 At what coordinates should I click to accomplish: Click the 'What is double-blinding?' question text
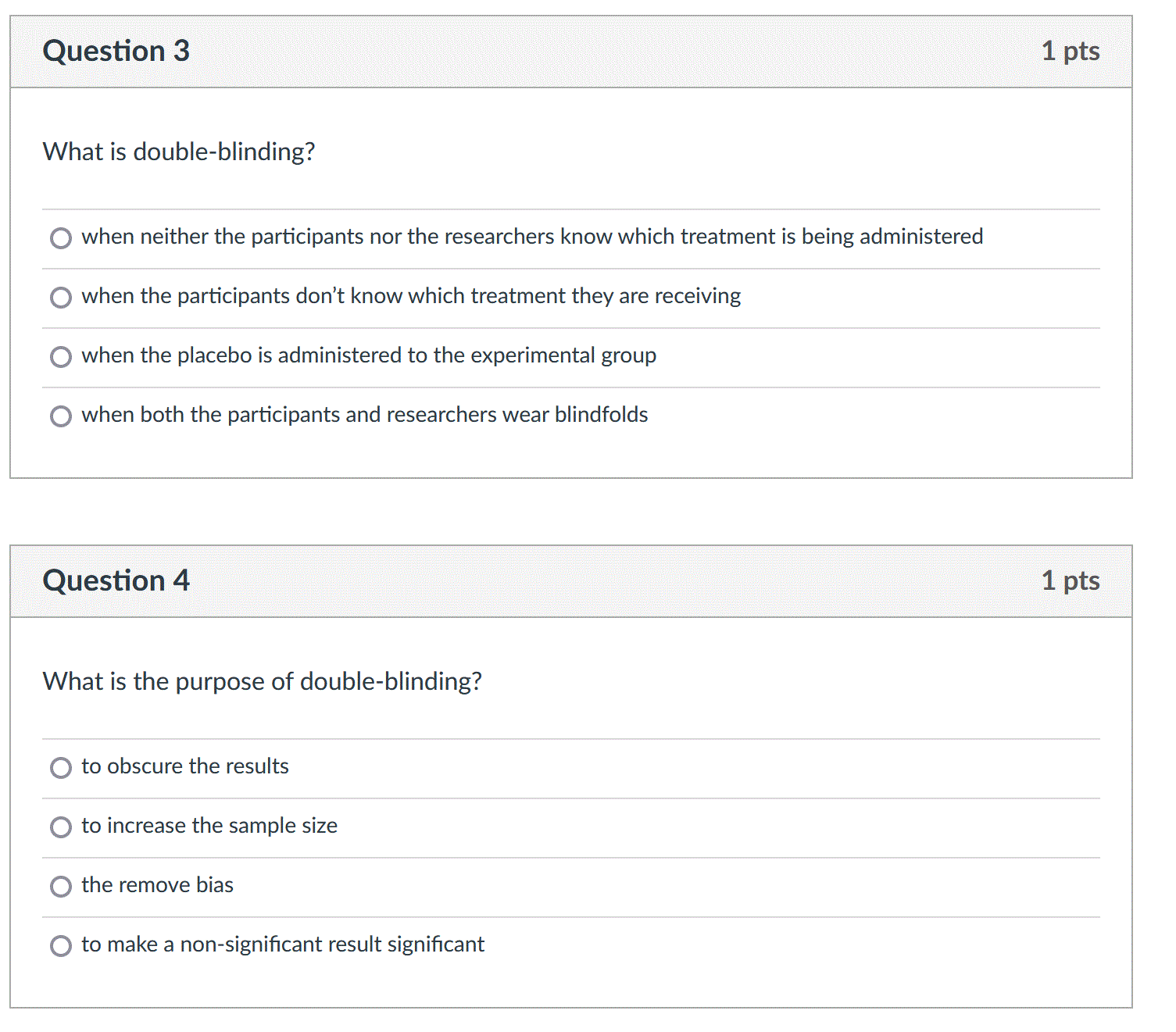179,152
